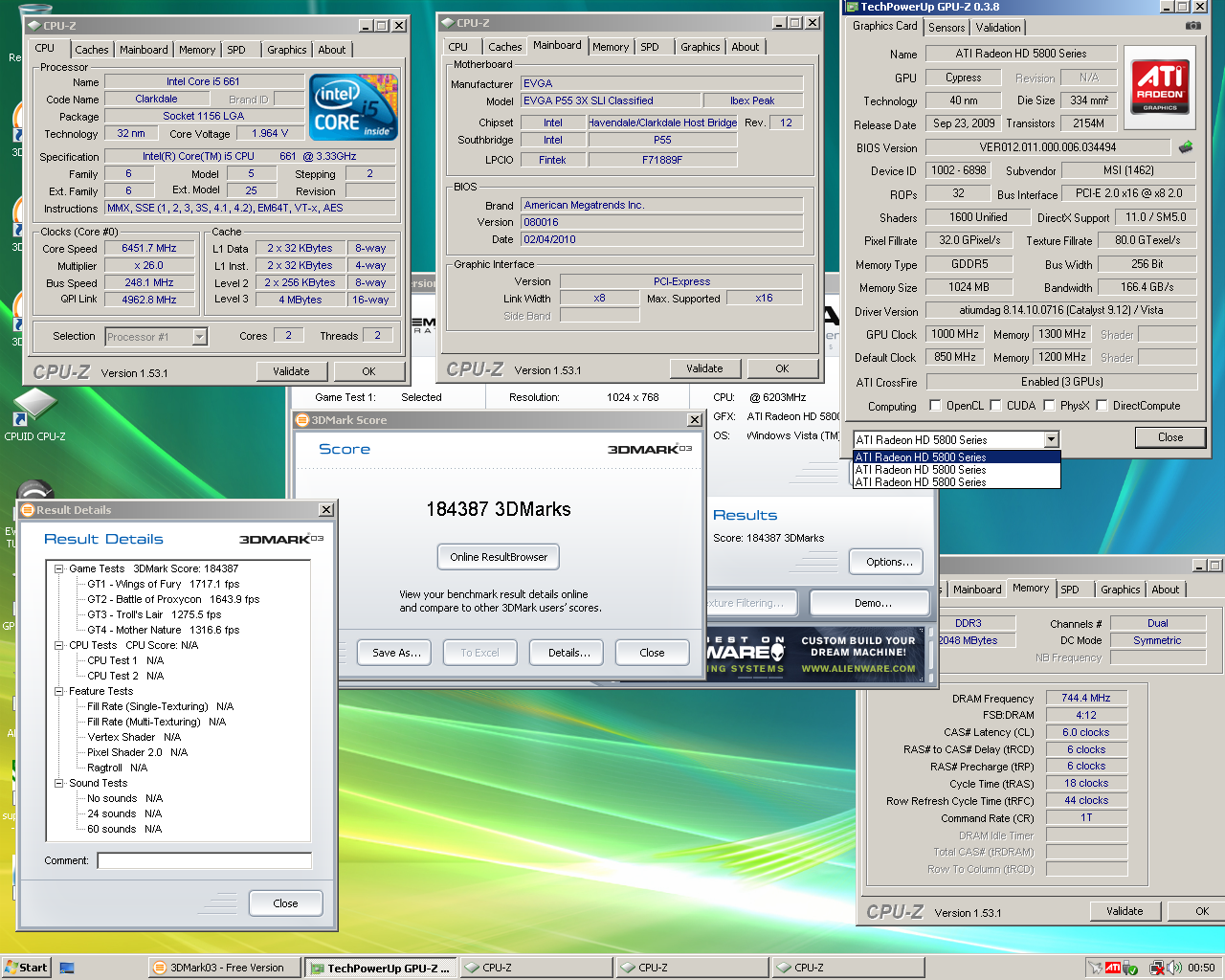Click the orange icon in Result Details title bar
This screenshot has height=980, width=1225.
(x=28, y=510)
